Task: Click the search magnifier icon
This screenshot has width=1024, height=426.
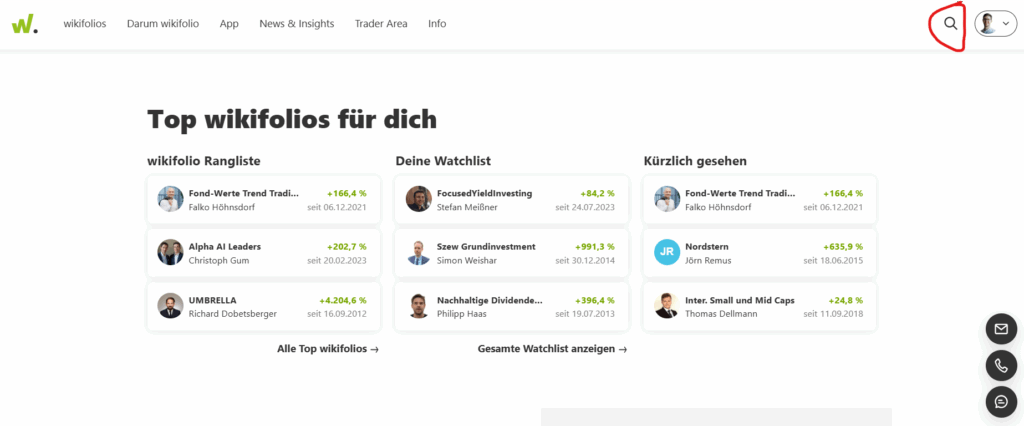Action: click(950, 24)
